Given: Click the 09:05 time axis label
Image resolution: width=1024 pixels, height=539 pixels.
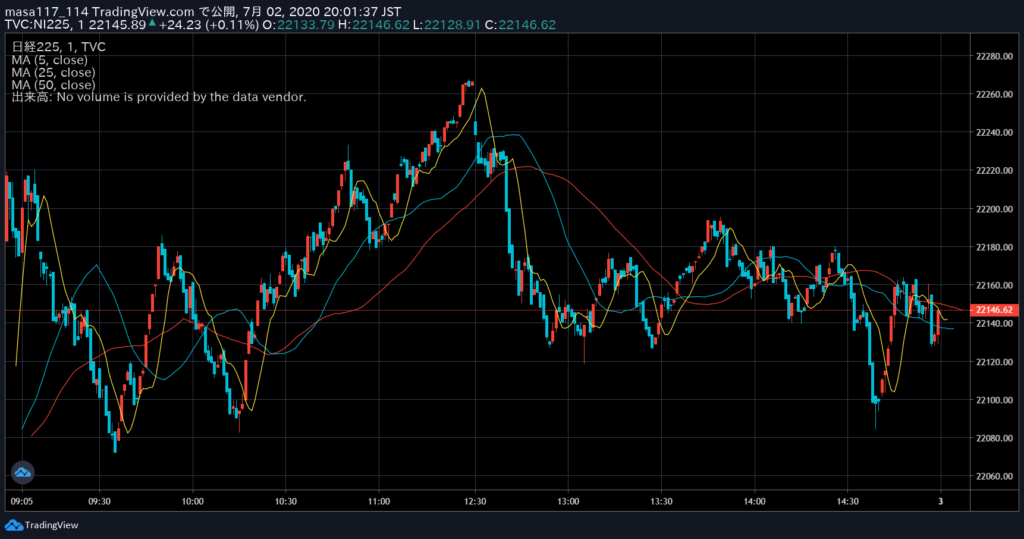Looking at the screenshot, I should click(22, 502).
